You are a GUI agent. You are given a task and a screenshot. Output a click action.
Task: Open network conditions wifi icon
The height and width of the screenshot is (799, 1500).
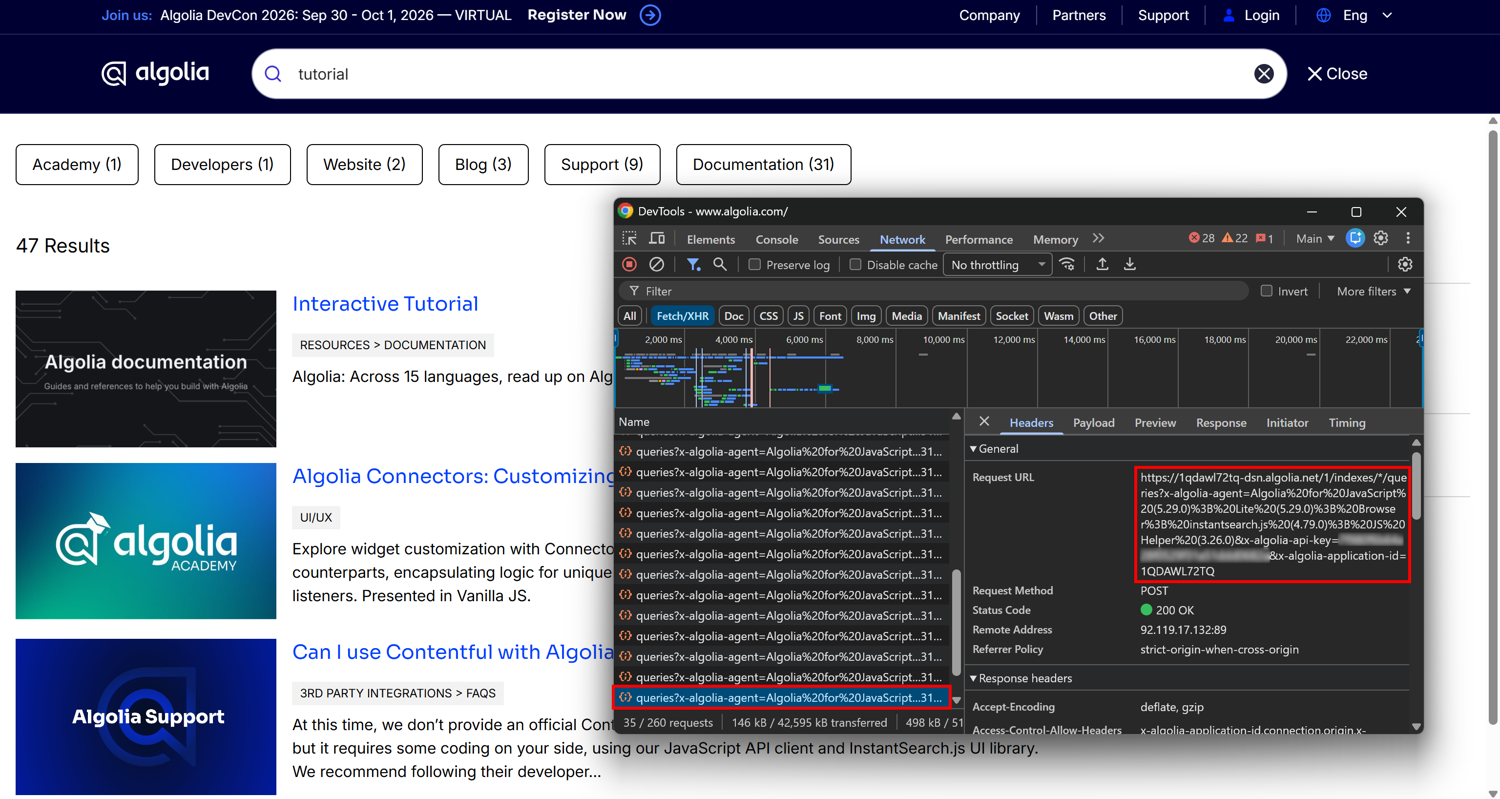pos(1068,264)
